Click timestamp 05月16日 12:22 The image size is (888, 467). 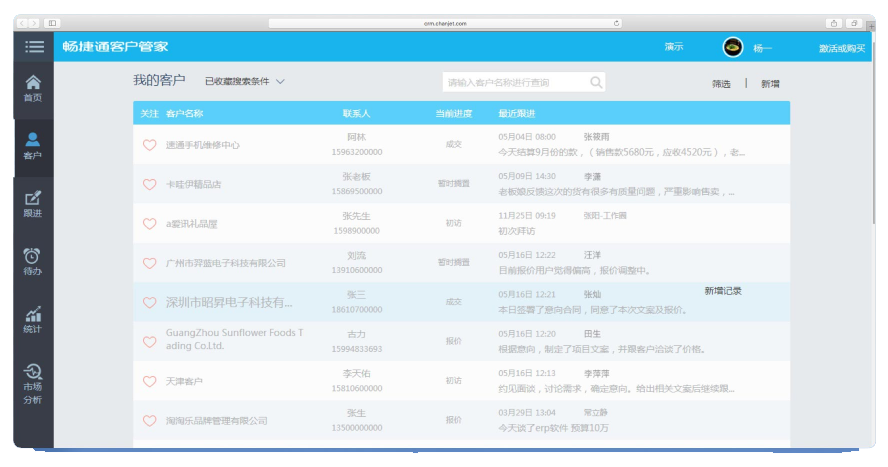tap(527, 255)
